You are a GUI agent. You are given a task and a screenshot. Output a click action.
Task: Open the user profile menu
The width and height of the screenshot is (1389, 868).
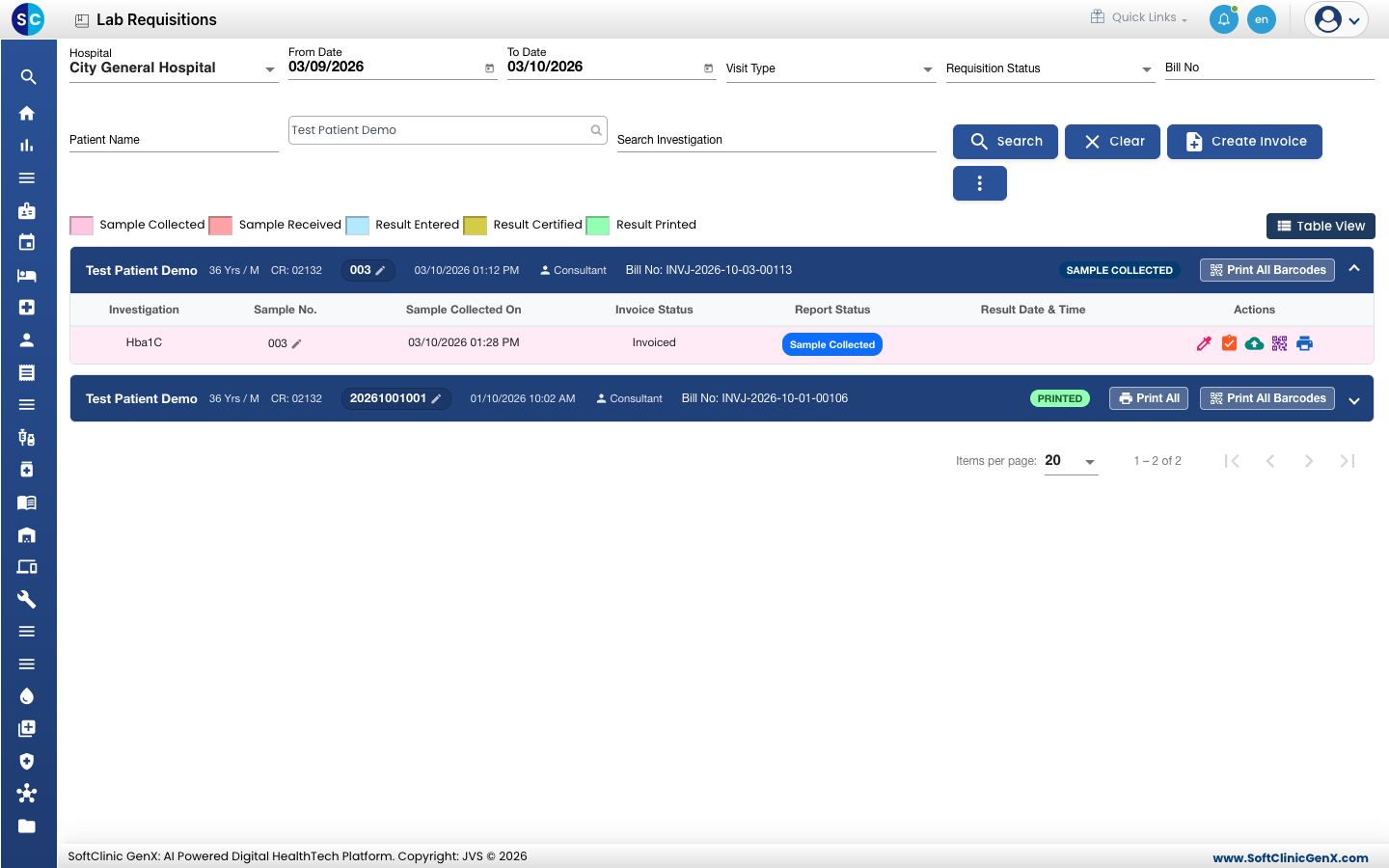click(1337, 19)
